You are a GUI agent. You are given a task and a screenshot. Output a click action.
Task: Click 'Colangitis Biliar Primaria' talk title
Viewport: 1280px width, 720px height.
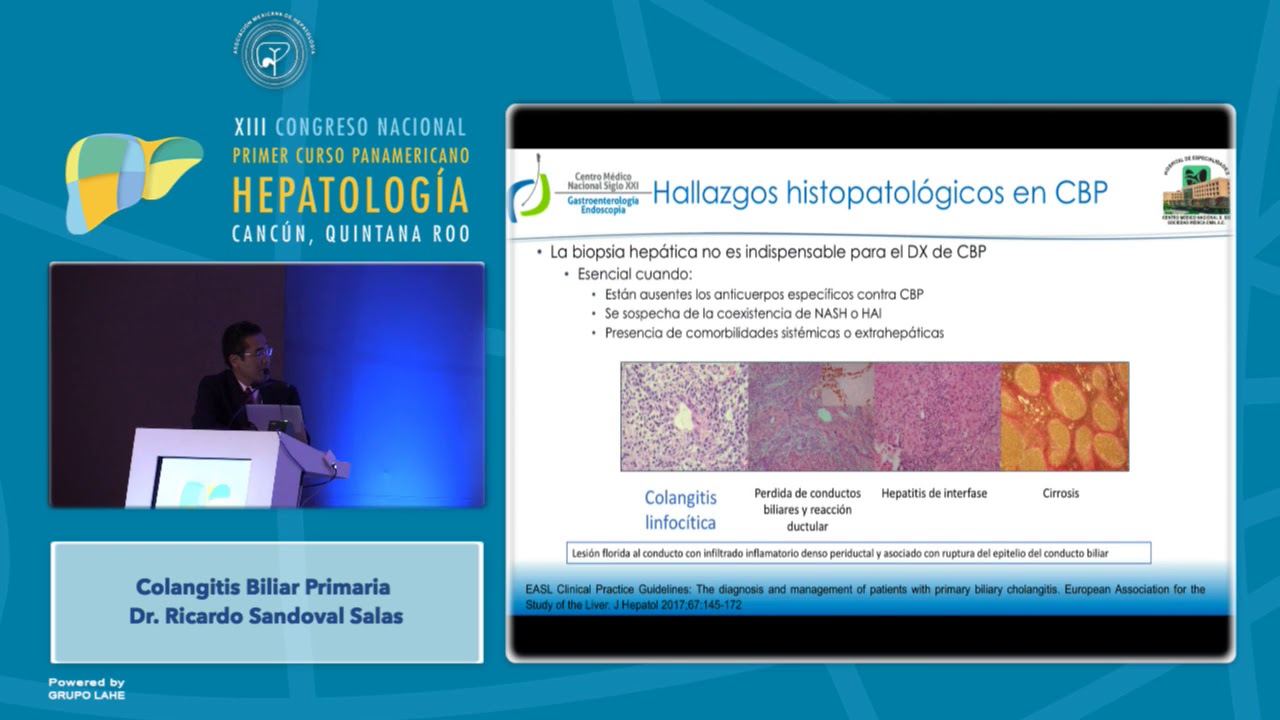pos(263,587)
